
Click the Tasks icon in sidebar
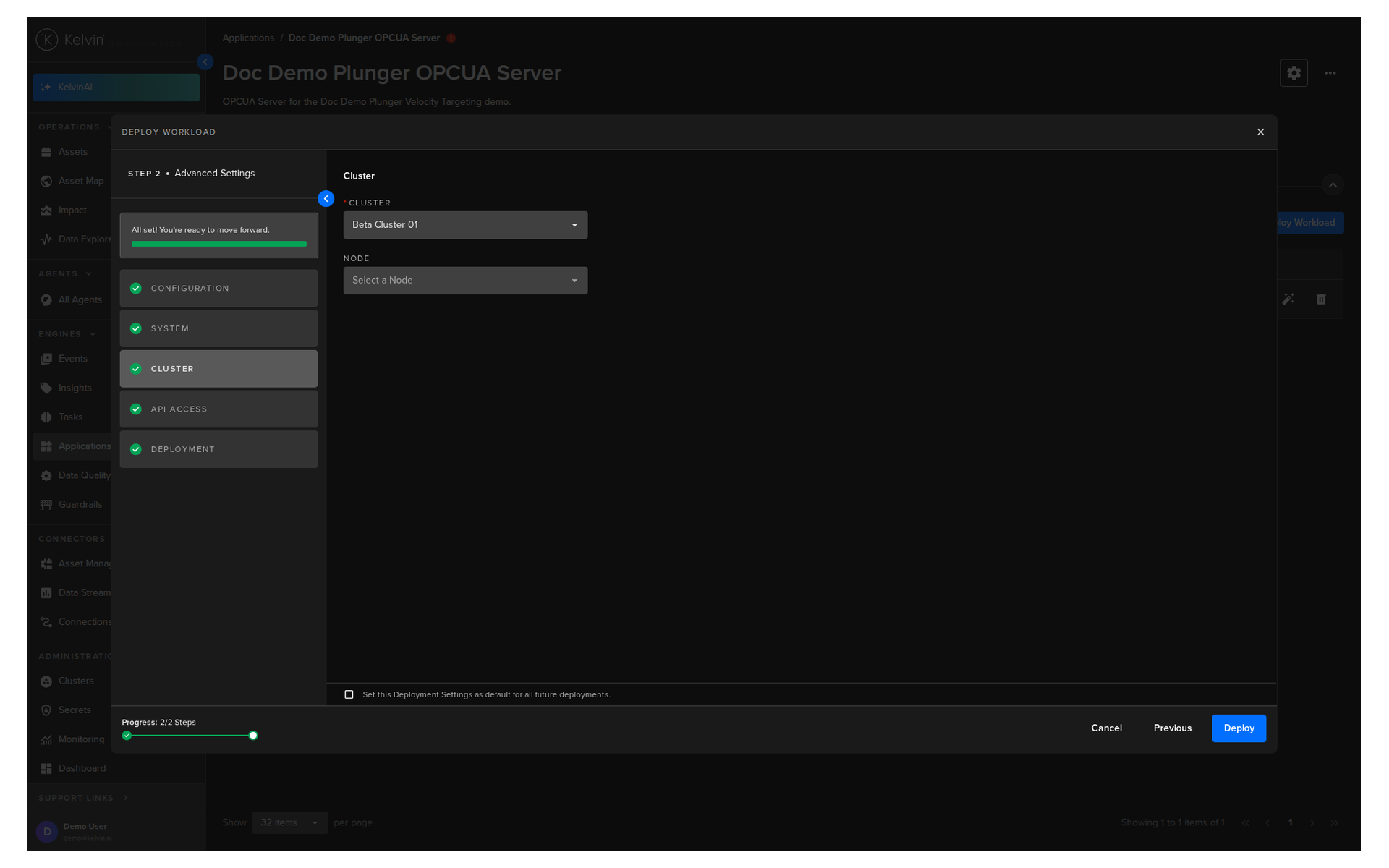click(x=46, y=417)
